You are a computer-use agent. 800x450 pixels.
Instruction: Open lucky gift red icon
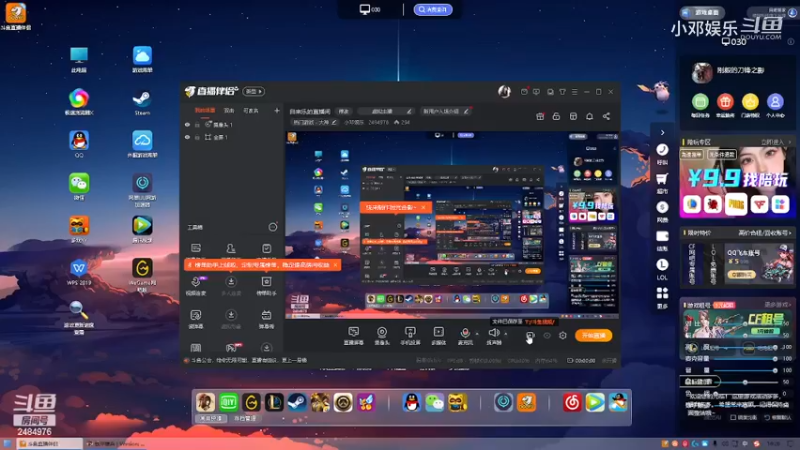coord(725,106)
